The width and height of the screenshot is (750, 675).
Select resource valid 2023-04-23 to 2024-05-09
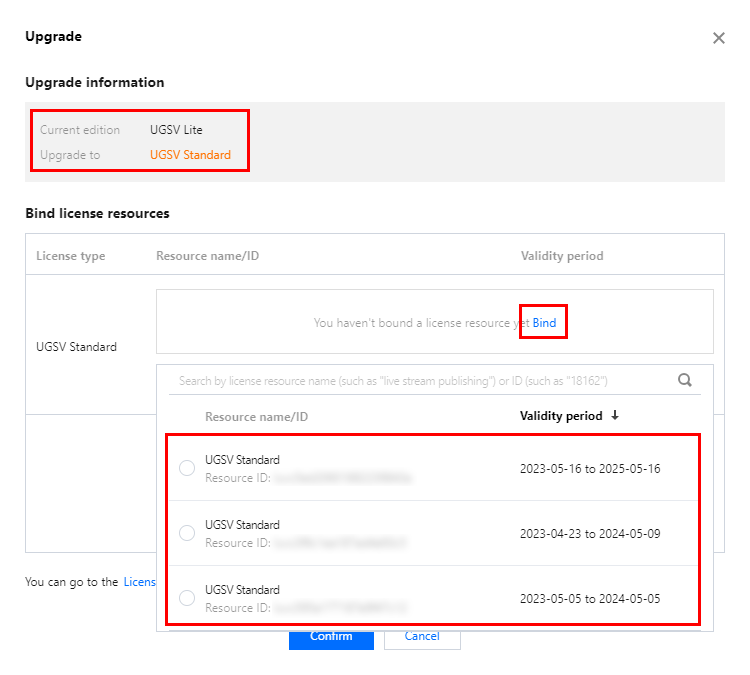pos(187,533)
